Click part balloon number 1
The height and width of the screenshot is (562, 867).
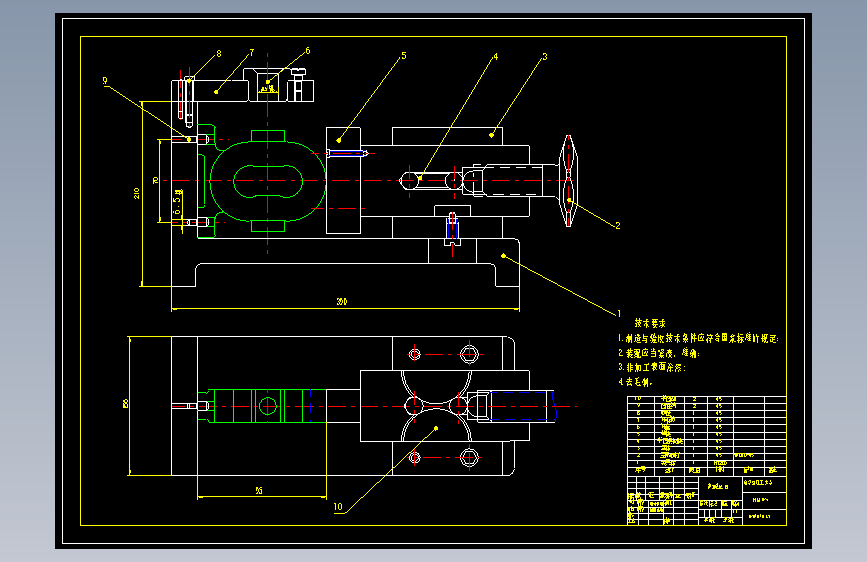(x=619, y=314)
